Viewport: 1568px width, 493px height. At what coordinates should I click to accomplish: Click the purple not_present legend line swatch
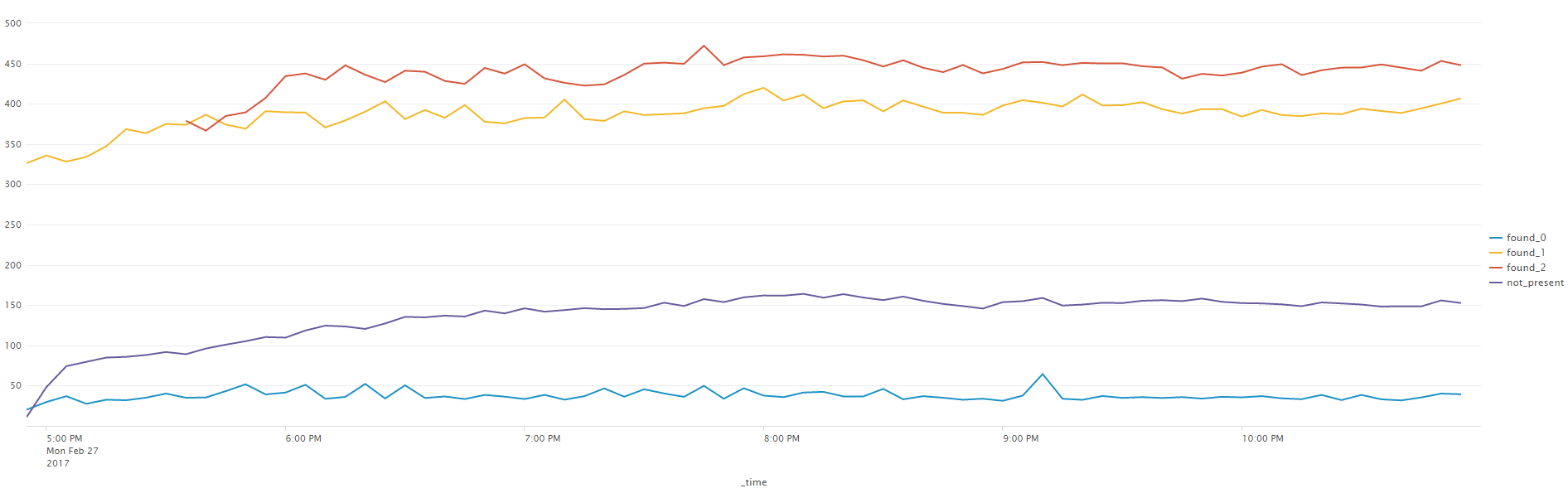(1496, 283)
